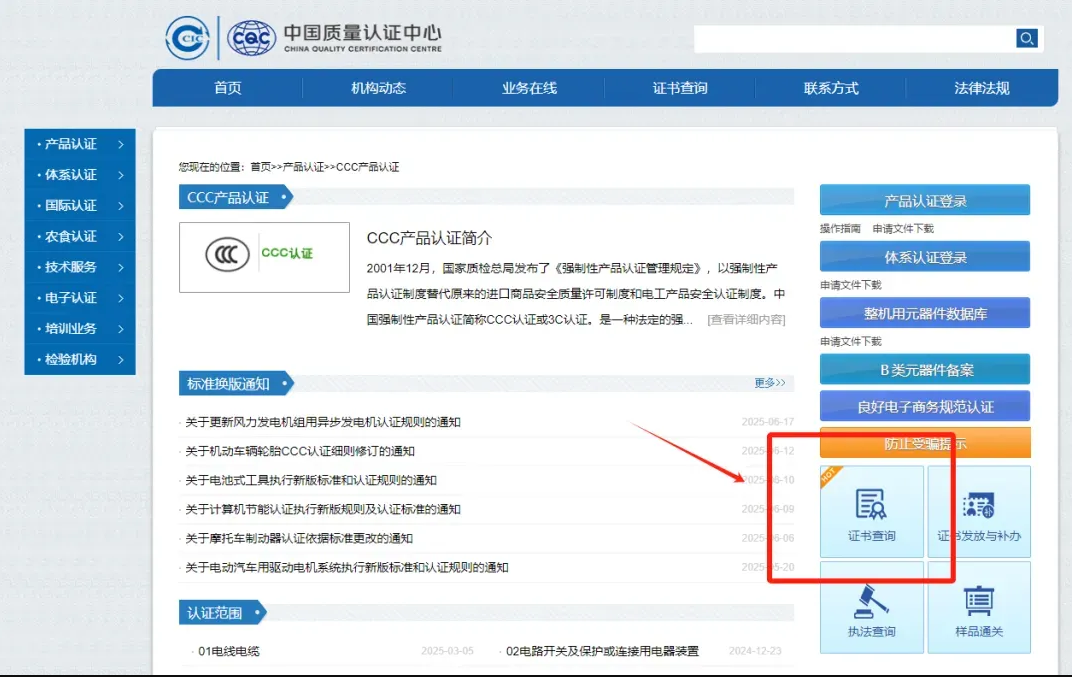Open 样品通关 using its board icon
This screenshot has height=677, width=1072.
(979, 607)
